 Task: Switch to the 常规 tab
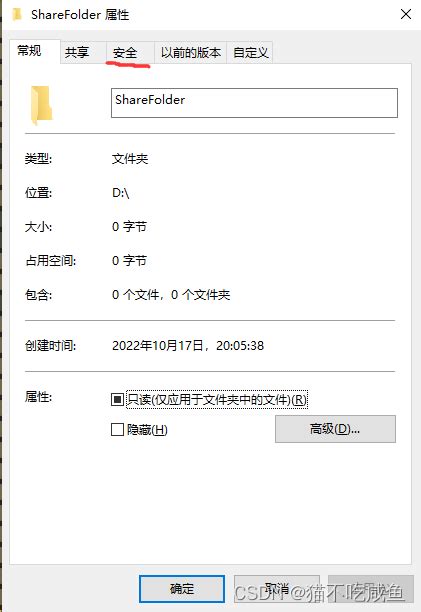(x=29, y=51)
